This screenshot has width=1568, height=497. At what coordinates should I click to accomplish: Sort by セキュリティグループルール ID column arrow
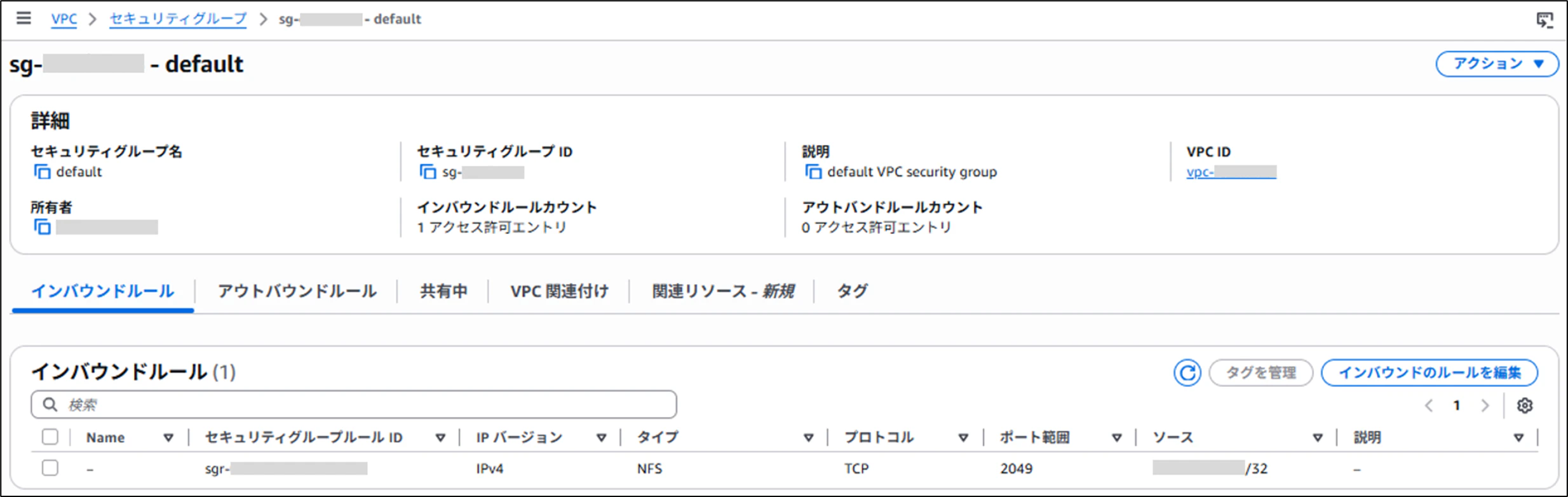[x=440, y=438]
